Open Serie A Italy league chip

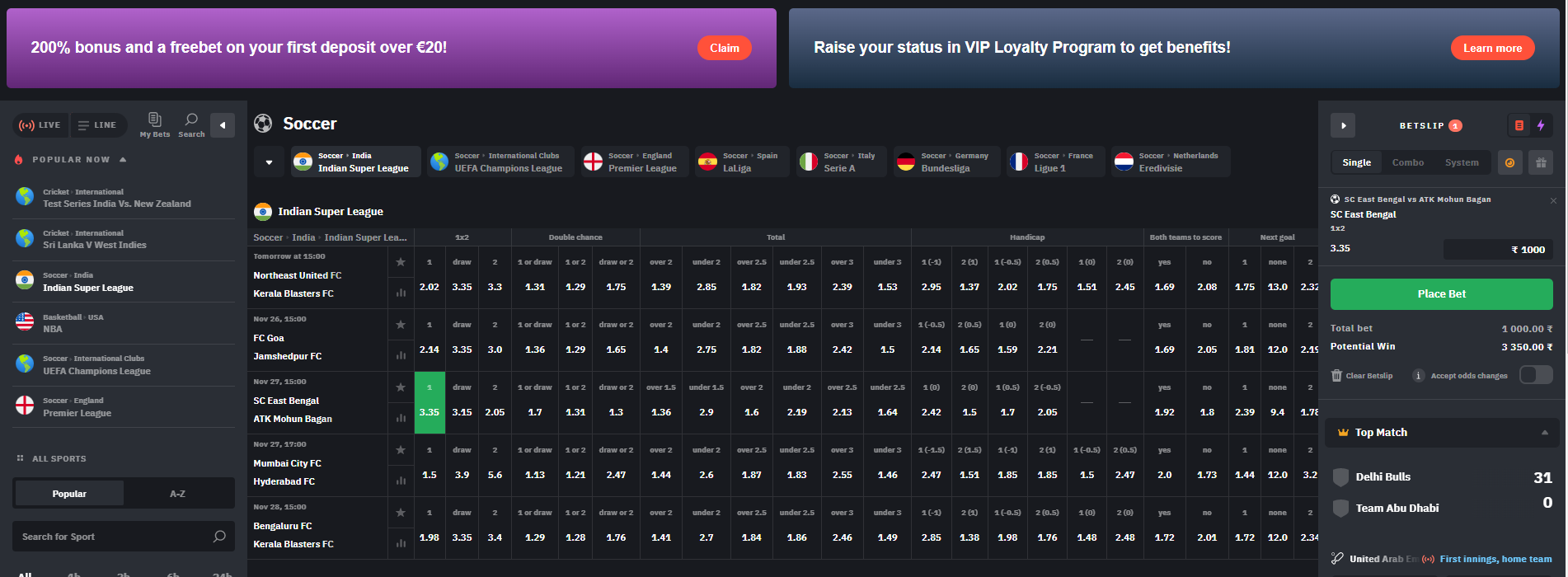click(x=841, y=162)
